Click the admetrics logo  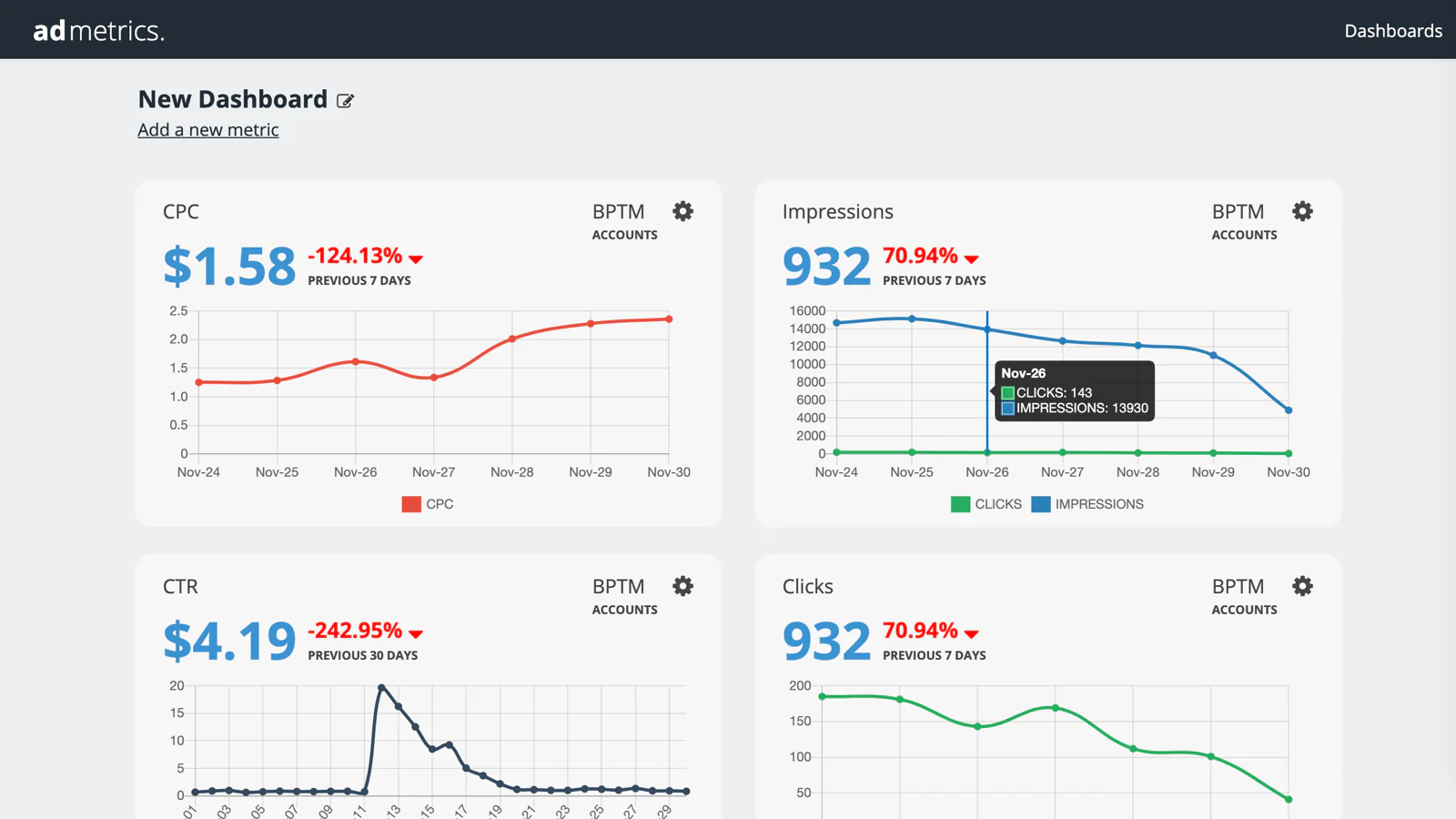98,31
